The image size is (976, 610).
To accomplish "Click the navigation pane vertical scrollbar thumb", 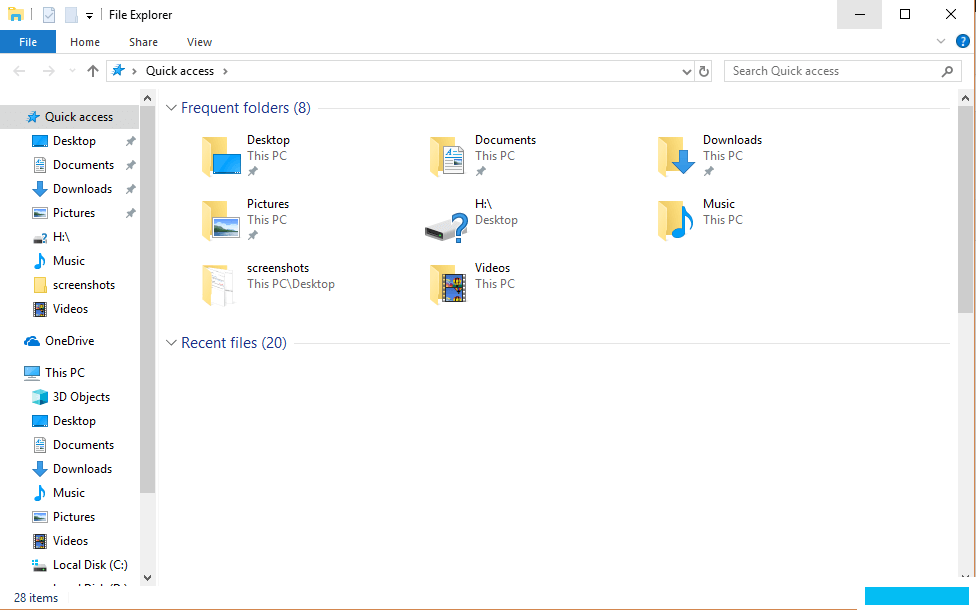I will coord(148,299).
